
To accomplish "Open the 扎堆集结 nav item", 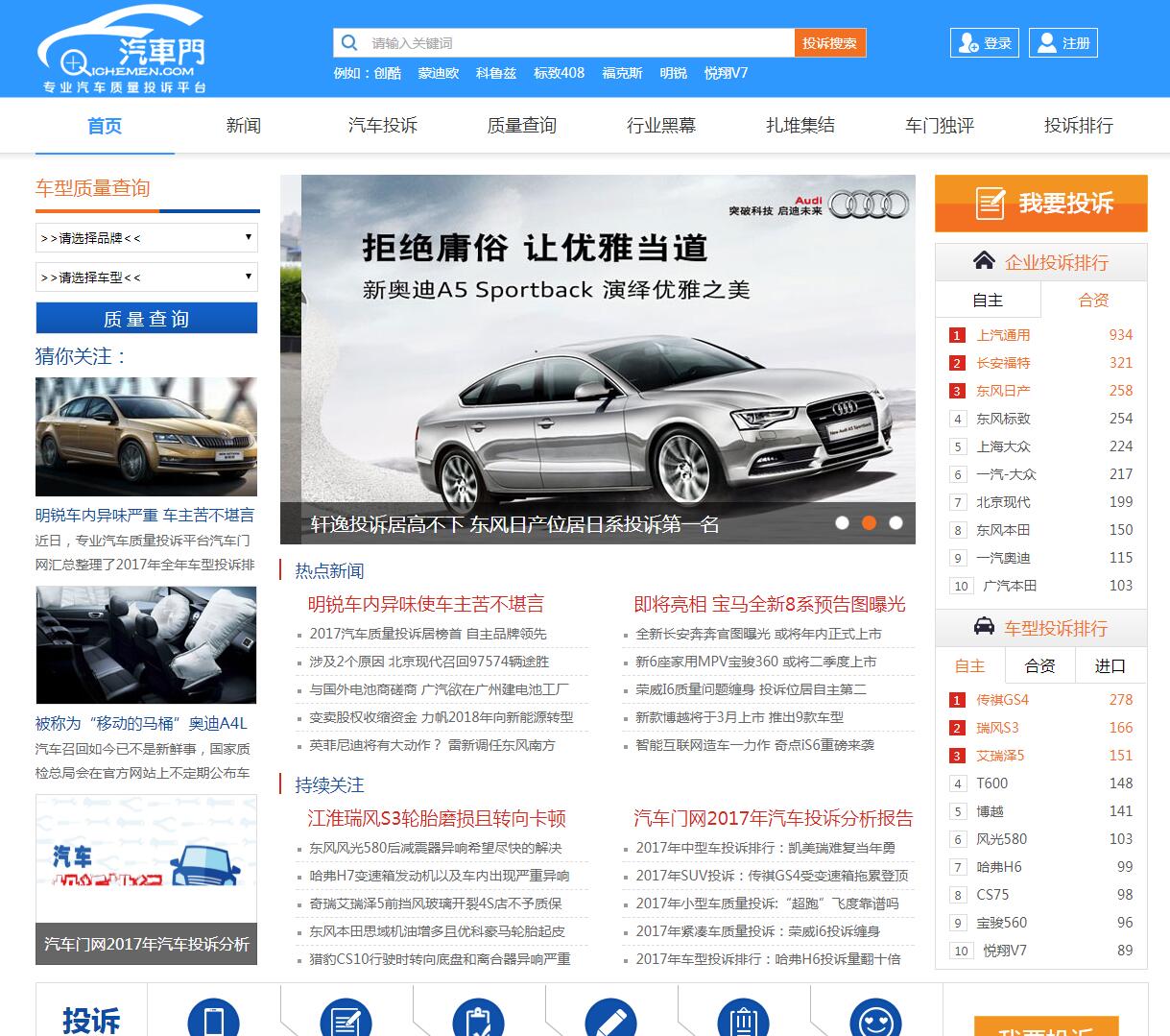I will (800, 126).
